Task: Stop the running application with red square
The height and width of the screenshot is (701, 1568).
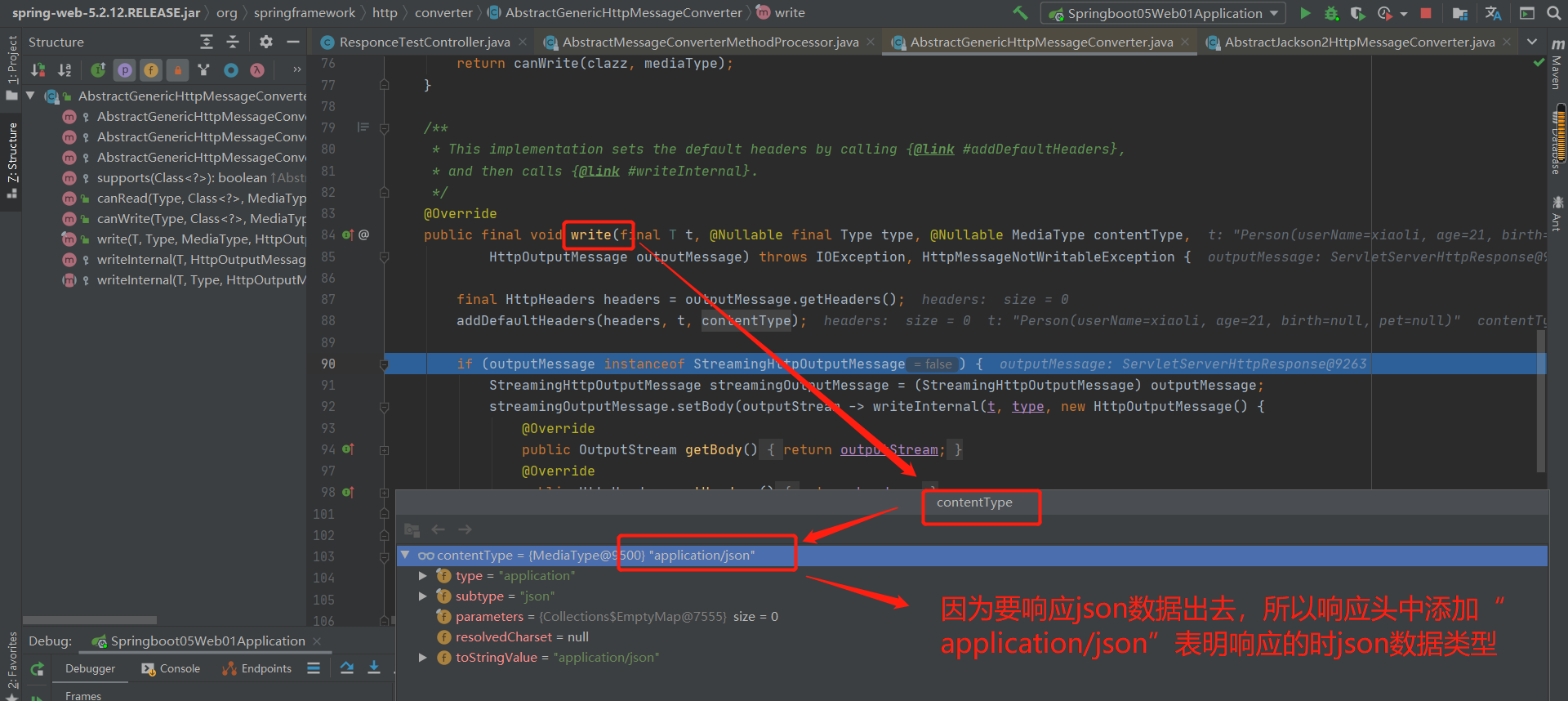Action: pyautogui.click(x=1426, y=13)
